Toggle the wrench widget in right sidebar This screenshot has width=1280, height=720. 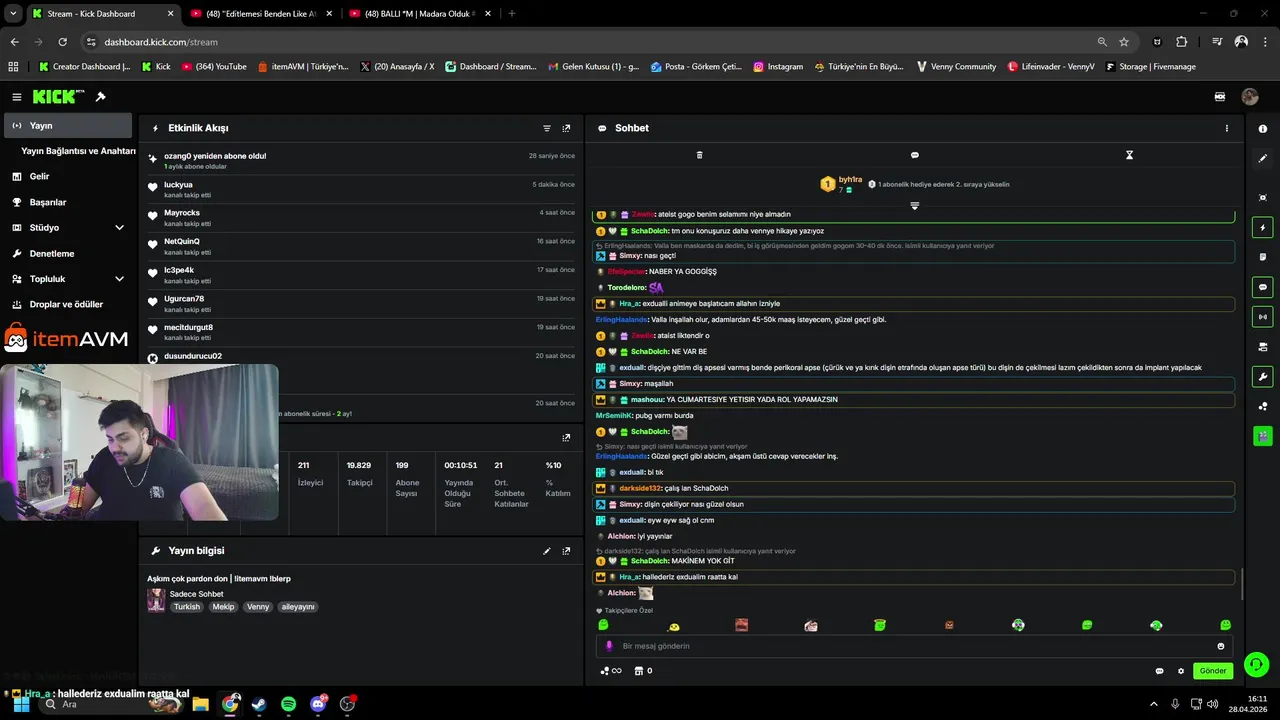[1263, 377]
